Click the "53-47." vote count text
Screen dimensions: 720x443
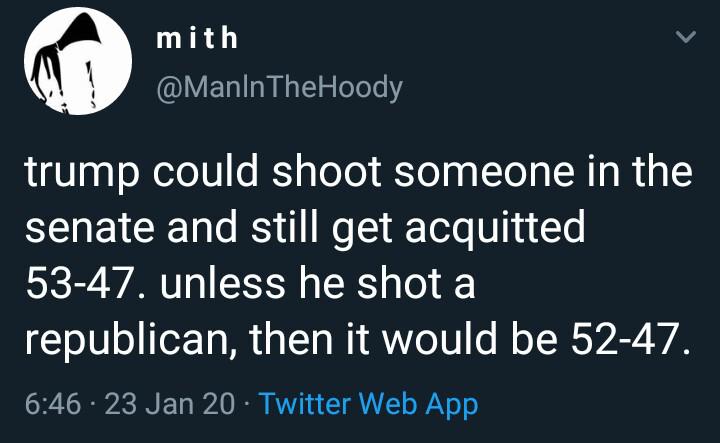(x=82, y=284)
